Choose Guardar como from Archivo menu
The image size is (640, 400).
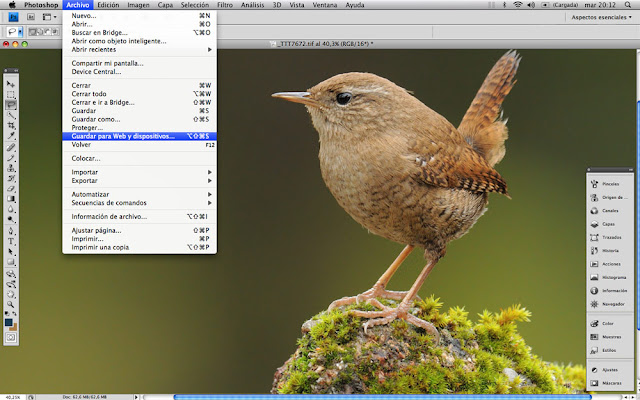139,119
